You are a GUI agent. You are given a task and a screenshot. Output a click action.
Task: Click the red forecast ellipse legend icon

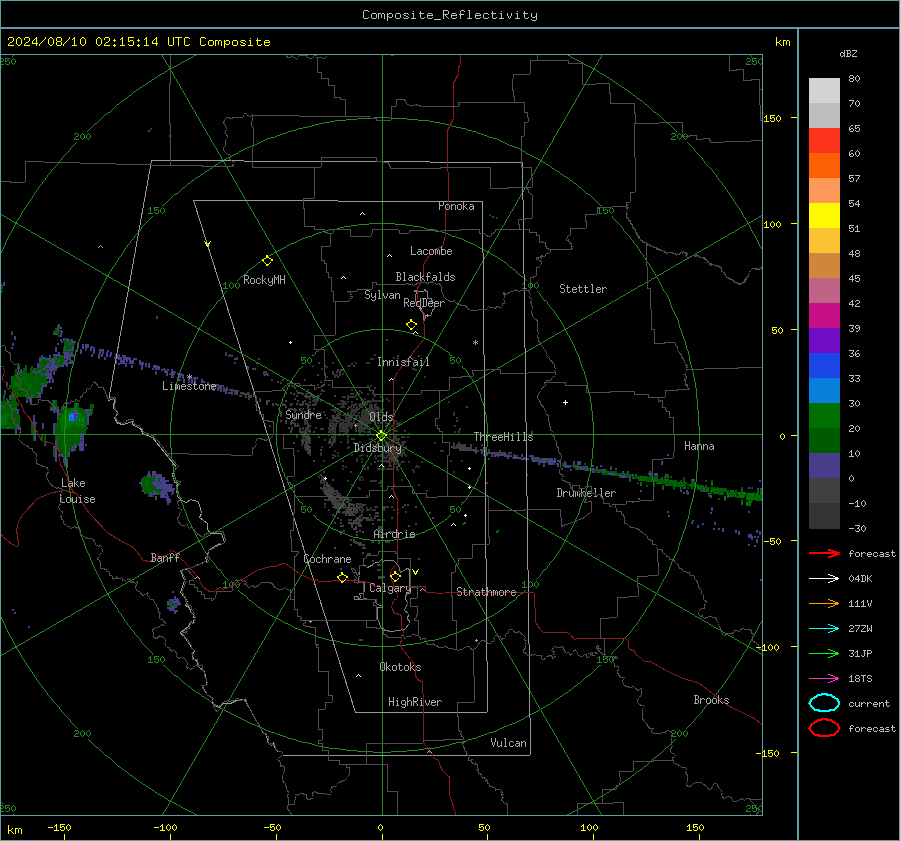824,728
